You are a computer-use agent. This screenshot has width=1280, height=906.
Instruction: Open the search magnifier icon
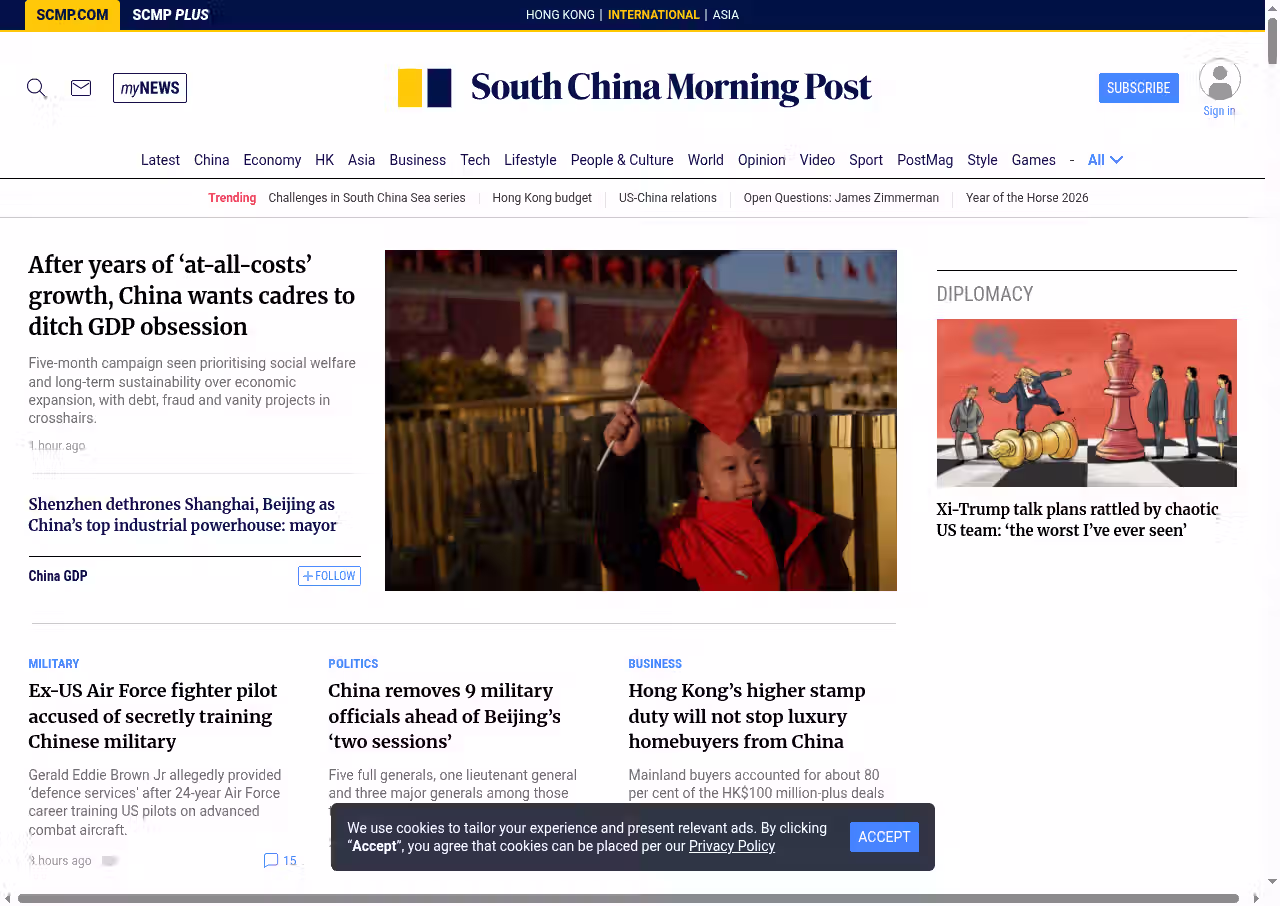point(37,88)
